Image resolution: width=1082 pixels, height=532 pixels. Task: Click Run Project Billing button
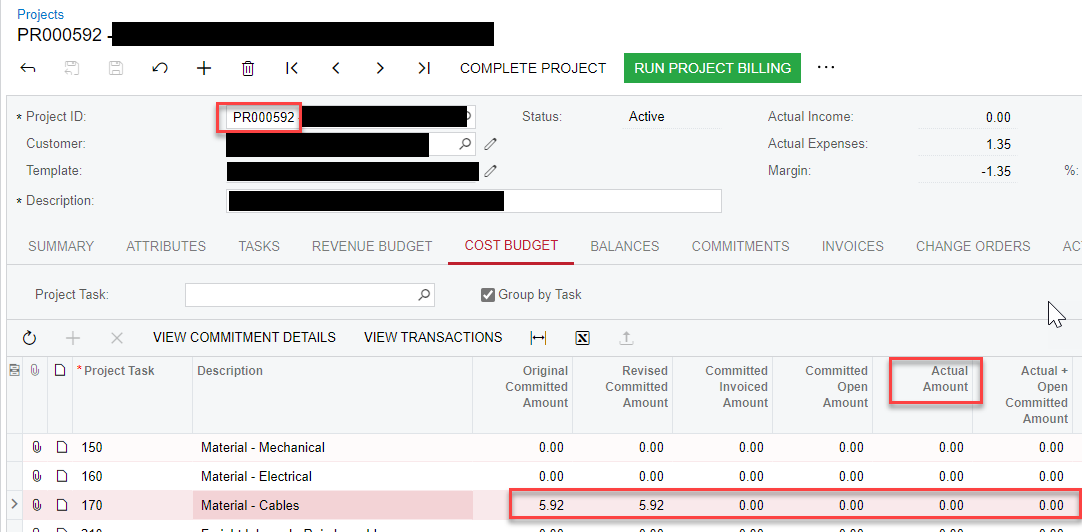coord(712,68)
